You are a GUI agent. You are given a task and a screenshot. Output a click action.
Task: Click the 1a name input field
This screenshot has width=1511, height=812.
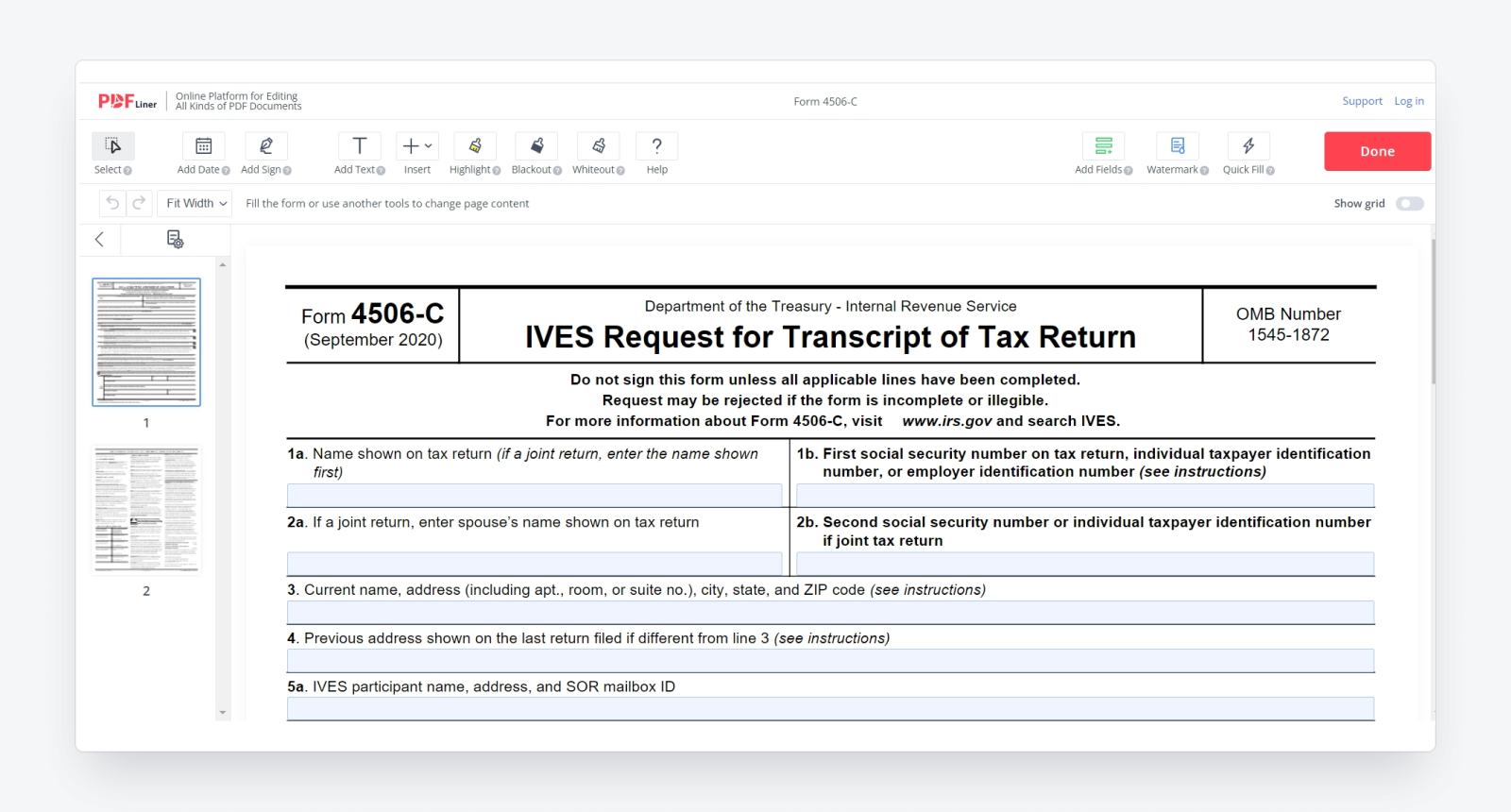coord(535,496)
